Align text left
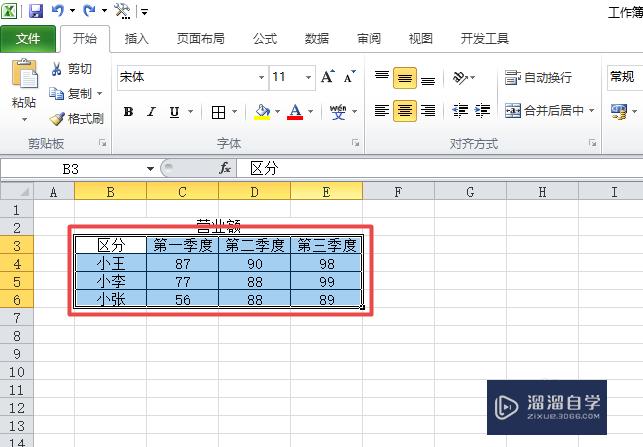 [382, 111]
